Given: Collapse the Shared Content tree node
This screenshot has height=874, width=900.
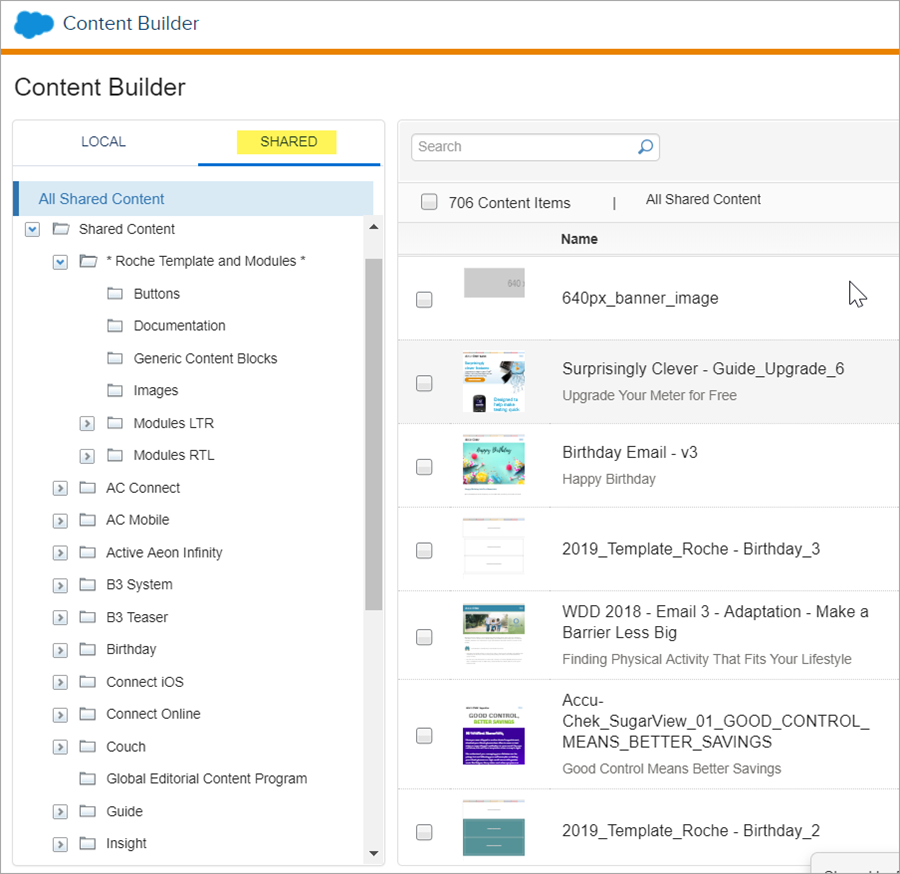Looking at the screenshot, I should [x=32, y=230].
